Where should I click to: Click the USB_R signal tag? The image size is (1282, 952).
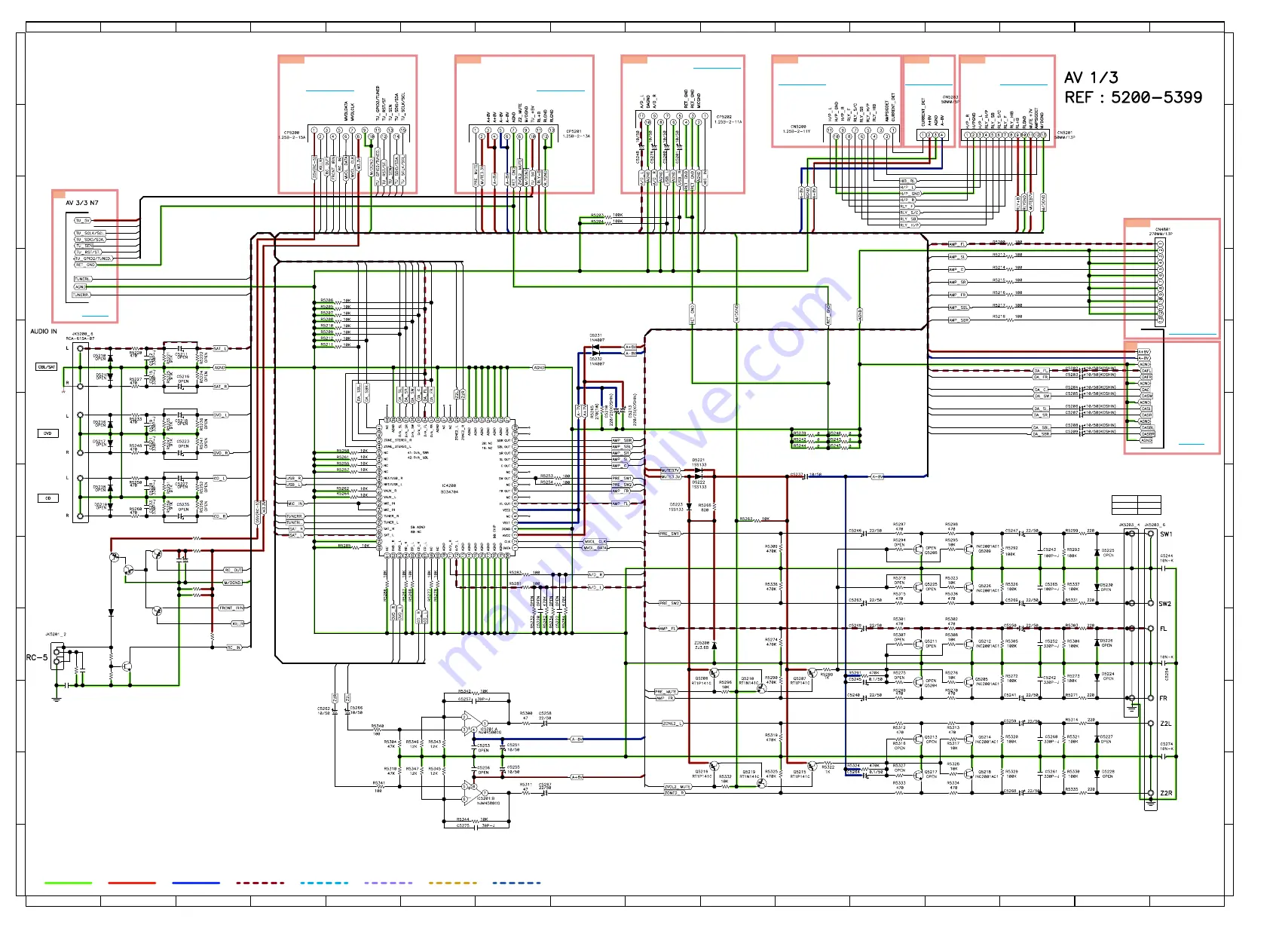click(x=294, y=478)
